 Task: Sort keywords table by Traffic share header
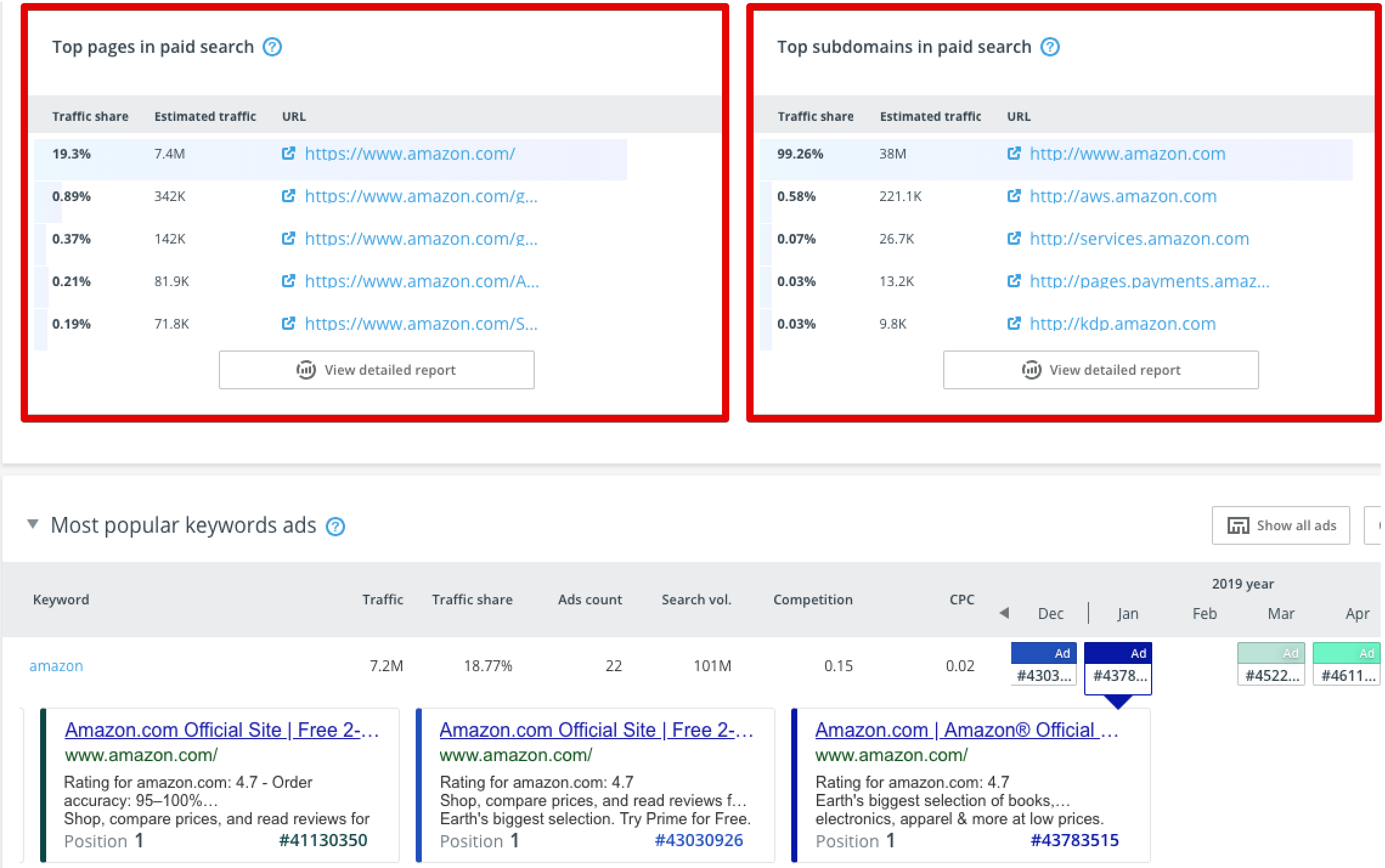click(x=472, y=600)
